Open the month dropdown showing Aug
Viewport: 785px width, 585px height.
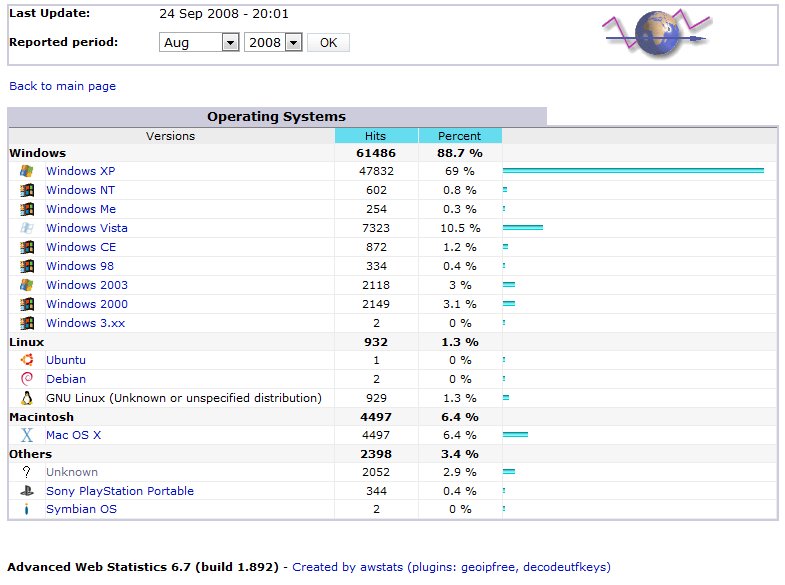[199, 43]
